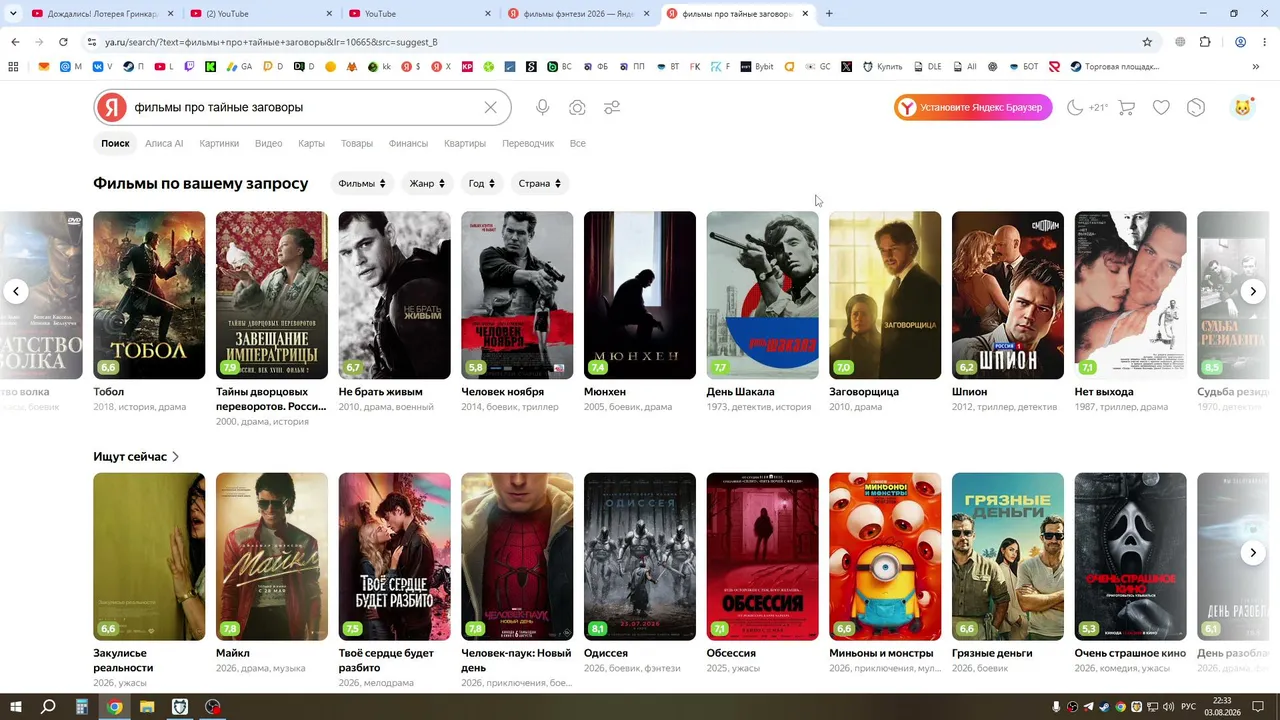The height and width of the screenshot is (720, 1280).
Task: Click the Заговорщица film title
Action: [x=864, y=392]
